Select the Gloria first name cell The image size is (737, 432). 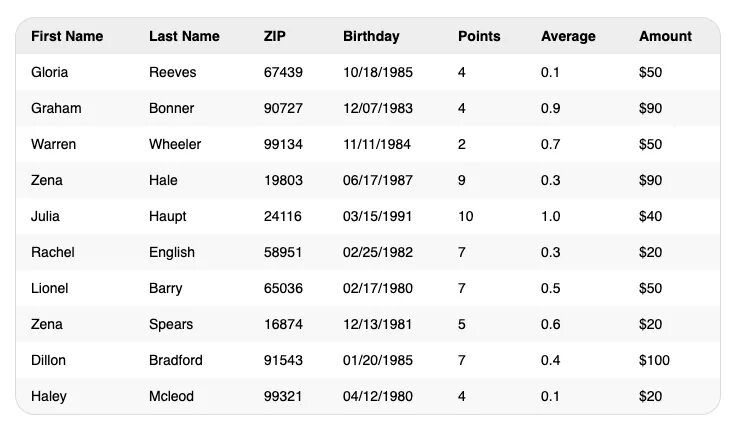pos(50,72)
